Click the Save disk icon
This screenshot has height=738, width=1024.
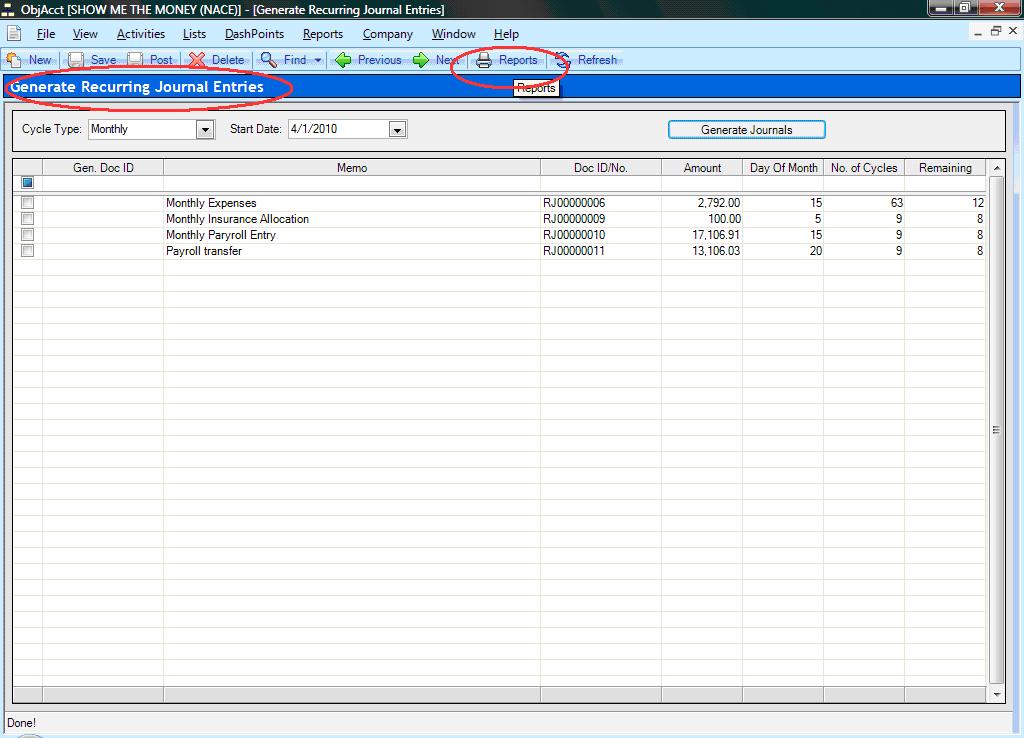click(76, 60)
